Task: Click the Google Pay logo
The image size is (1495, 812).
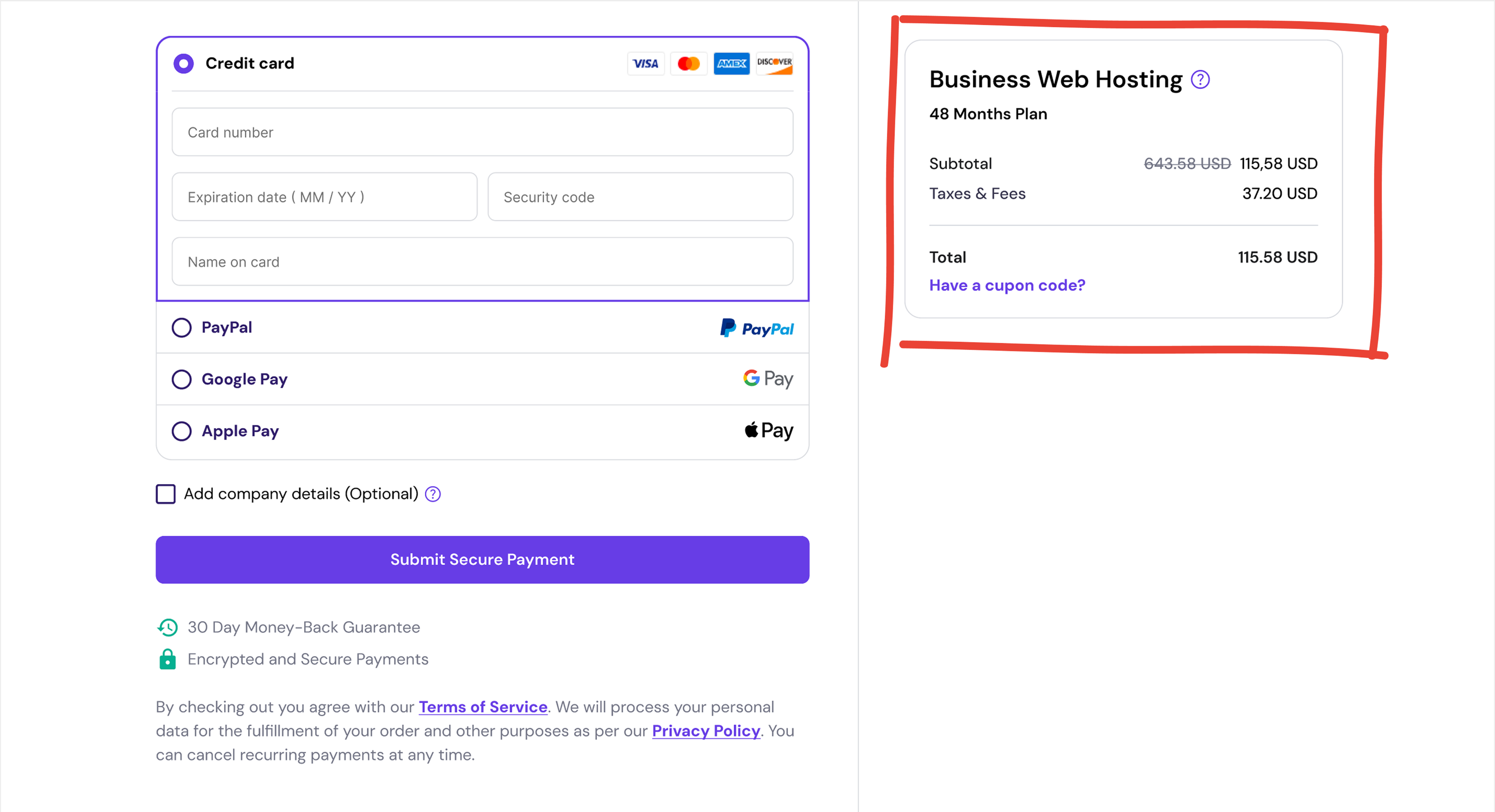Action: point(768,379)
